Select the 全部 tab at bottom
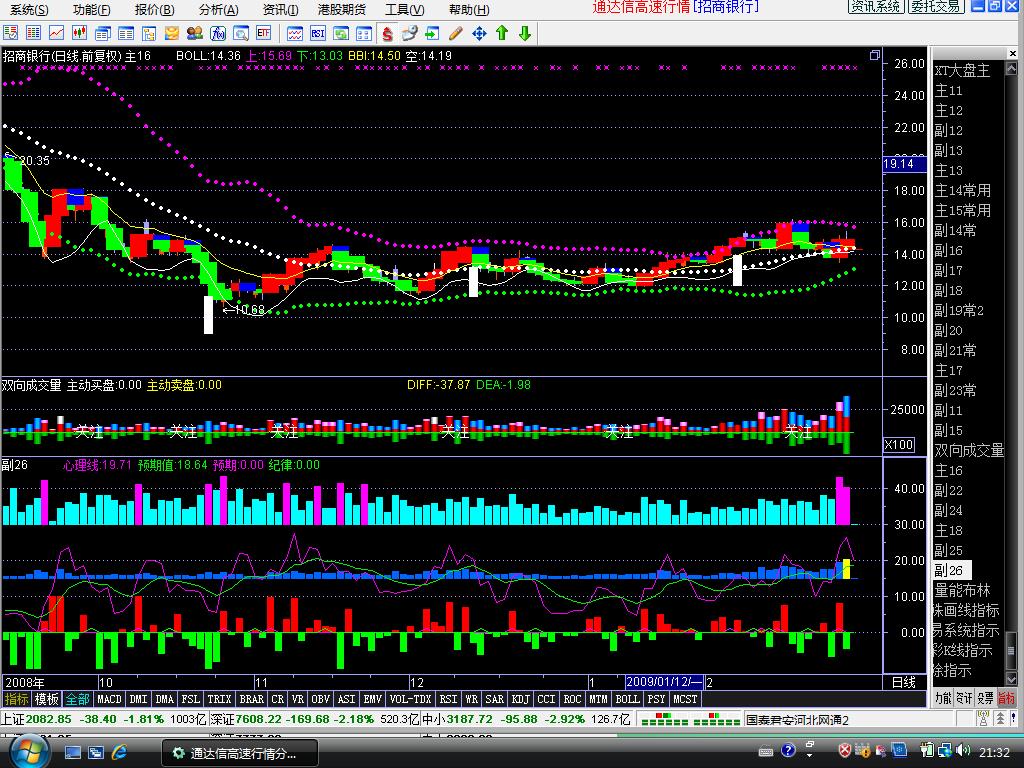This screenshot has height=768, width=1024. point(77,699)
